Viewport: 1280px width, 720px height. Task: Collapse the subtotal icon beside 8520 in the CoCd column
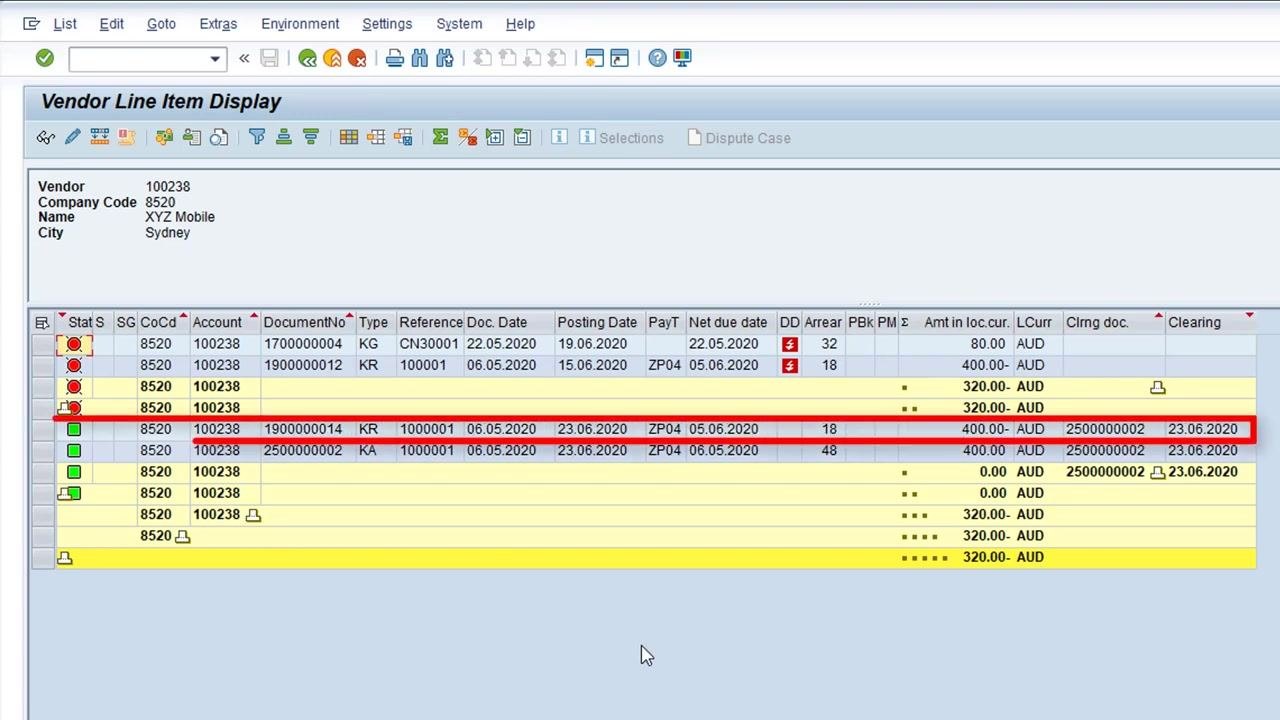tap(182, 536)
